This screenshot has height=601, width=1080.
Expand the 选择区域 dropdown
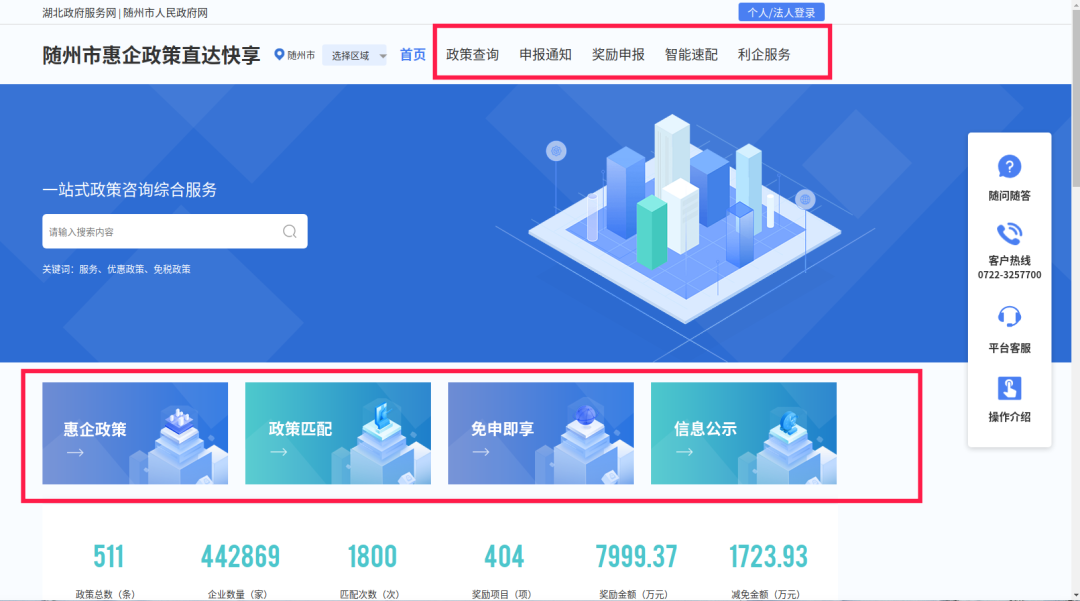tap(355, 55)
